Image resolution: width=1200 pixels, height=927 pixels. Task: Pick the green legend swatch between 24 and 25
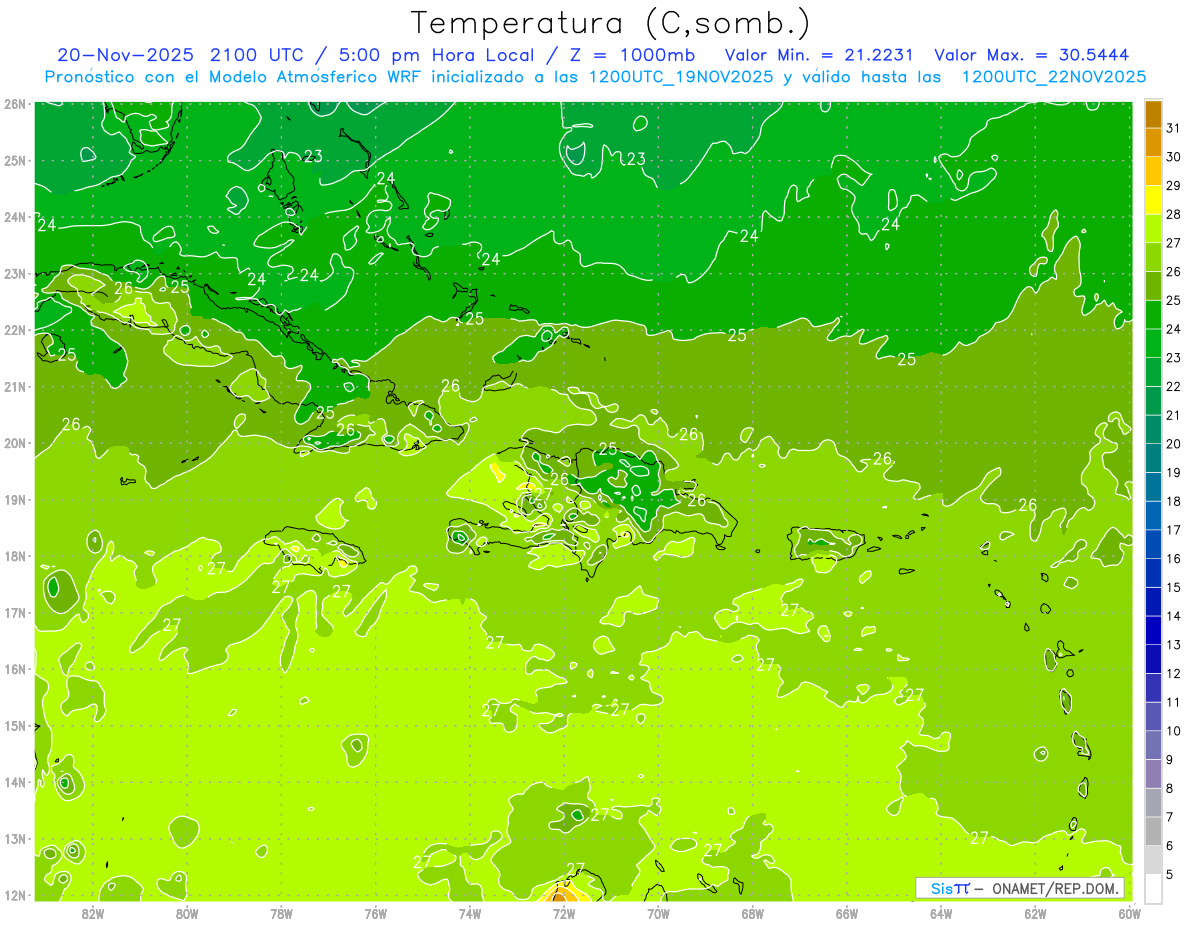[x=1154, y=314]
